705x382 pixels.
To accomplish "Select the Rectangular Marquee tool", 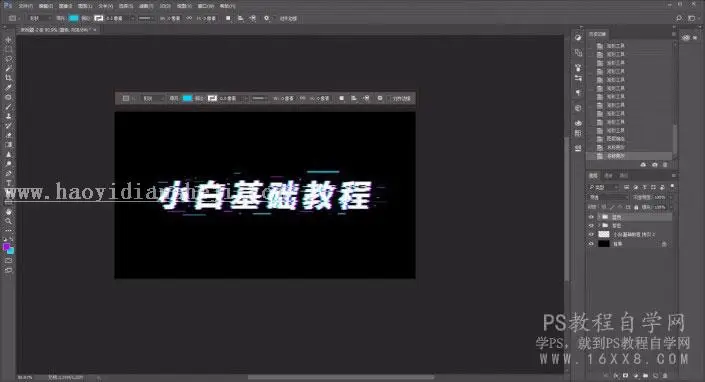I will tap(9, 49).
